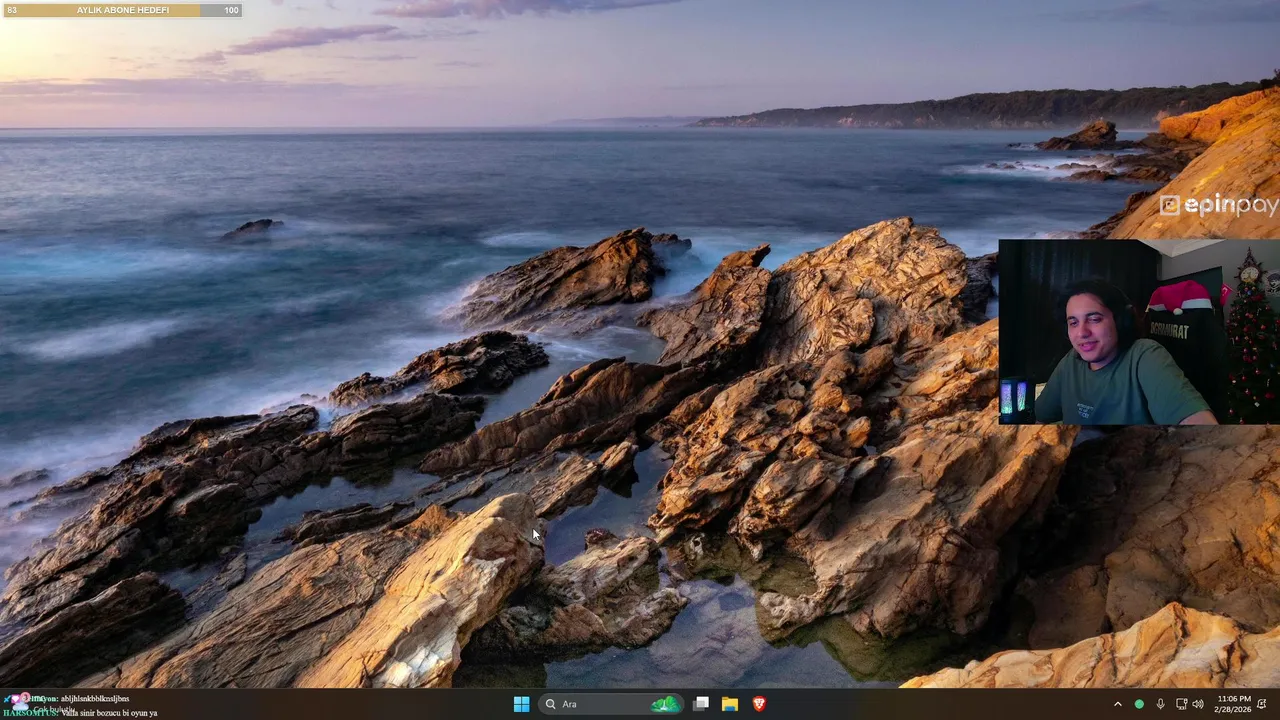The height and width of the screenshot is (720, 1280).
Task: Click the speaker volume tray icon
Action: tap(1198, 704)
